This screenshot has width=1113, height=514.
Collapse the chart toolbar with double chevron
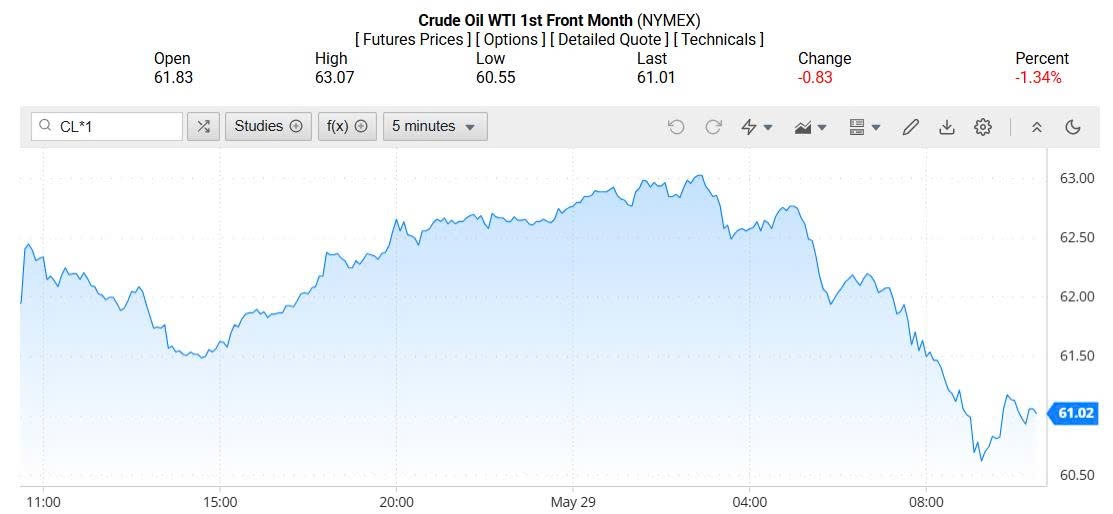click(x=1037, y=127)
